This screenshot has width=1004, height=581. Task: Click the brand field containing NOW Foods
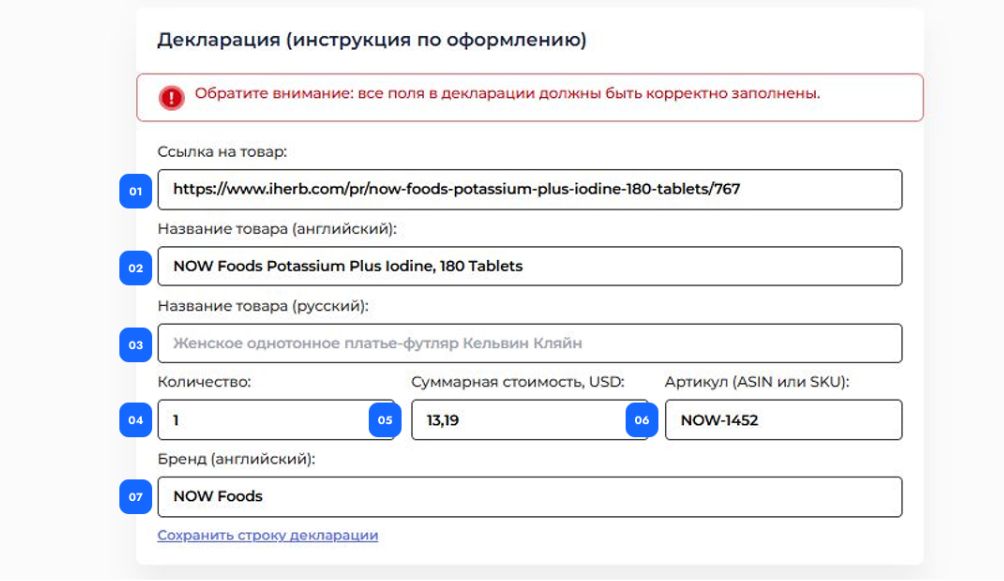click(x=530, y=496)
